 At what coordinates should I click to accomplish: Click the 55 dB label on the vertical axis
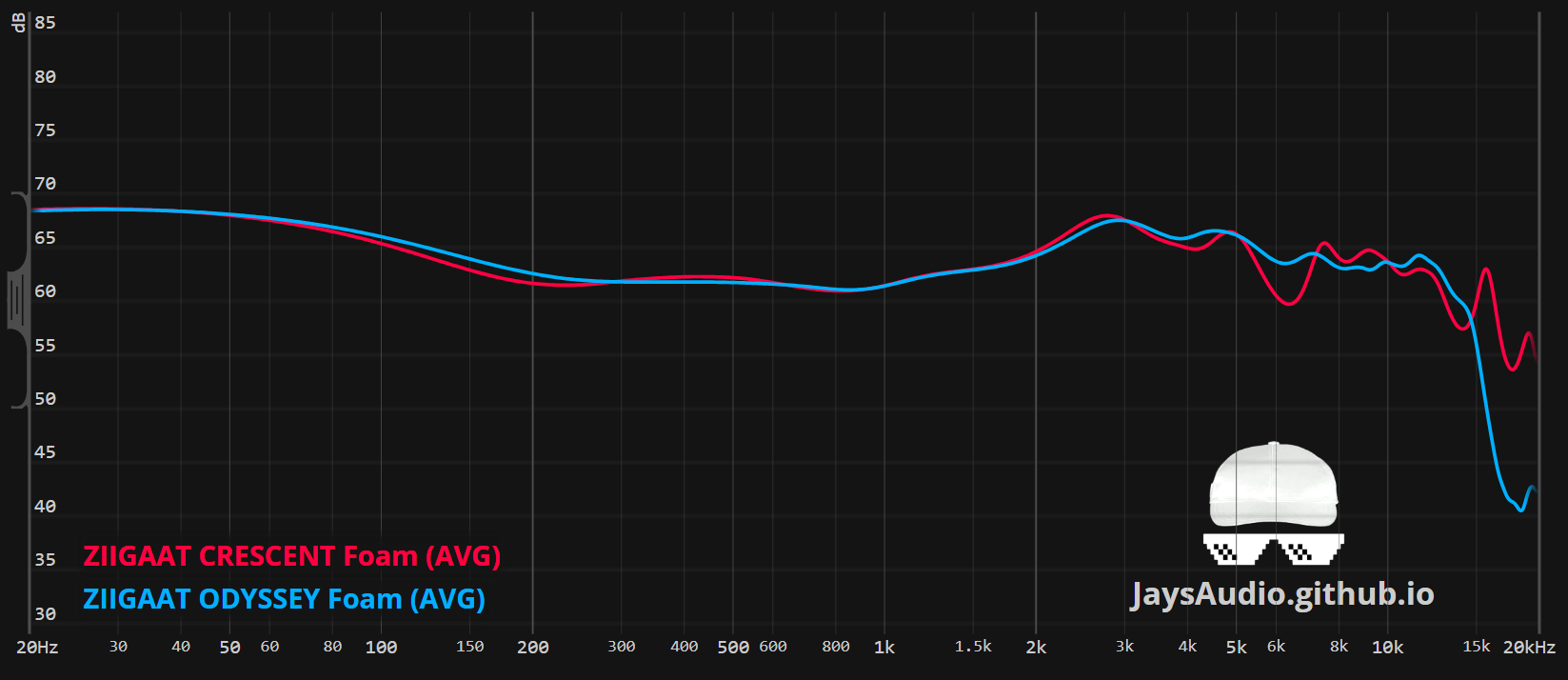[45, 346]
